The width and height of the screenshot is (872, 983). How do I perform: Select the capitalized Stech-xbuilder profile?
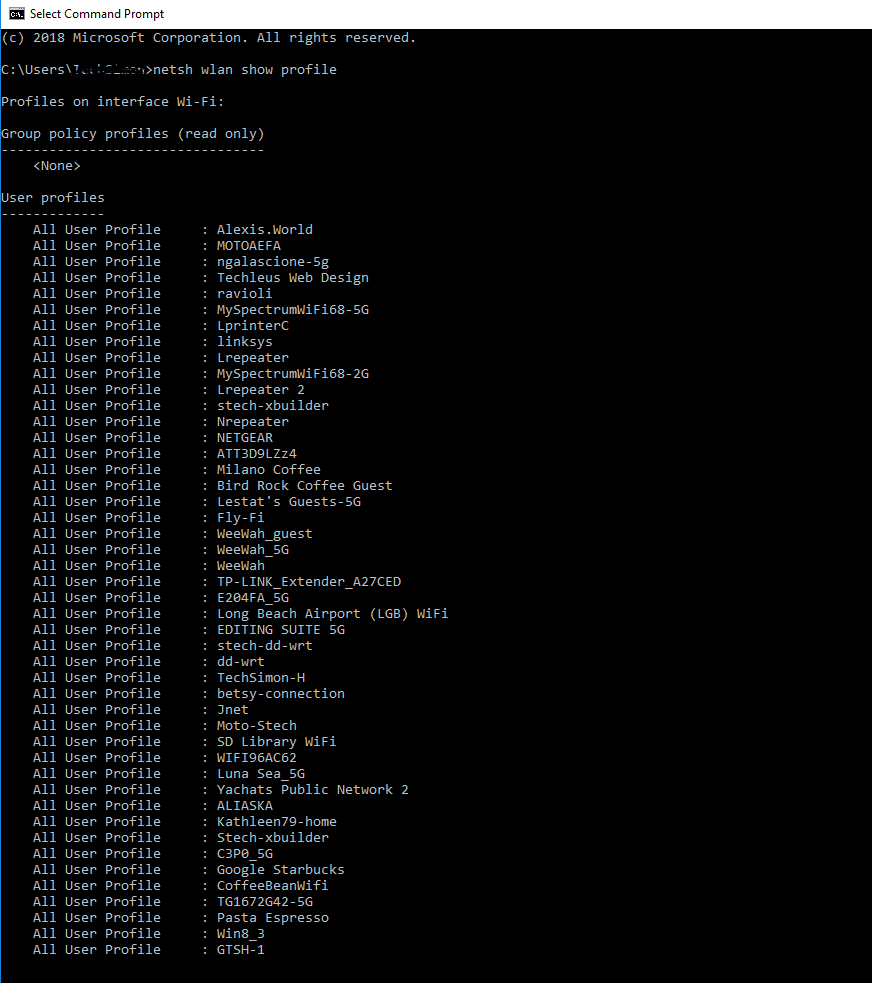point(273,838)
